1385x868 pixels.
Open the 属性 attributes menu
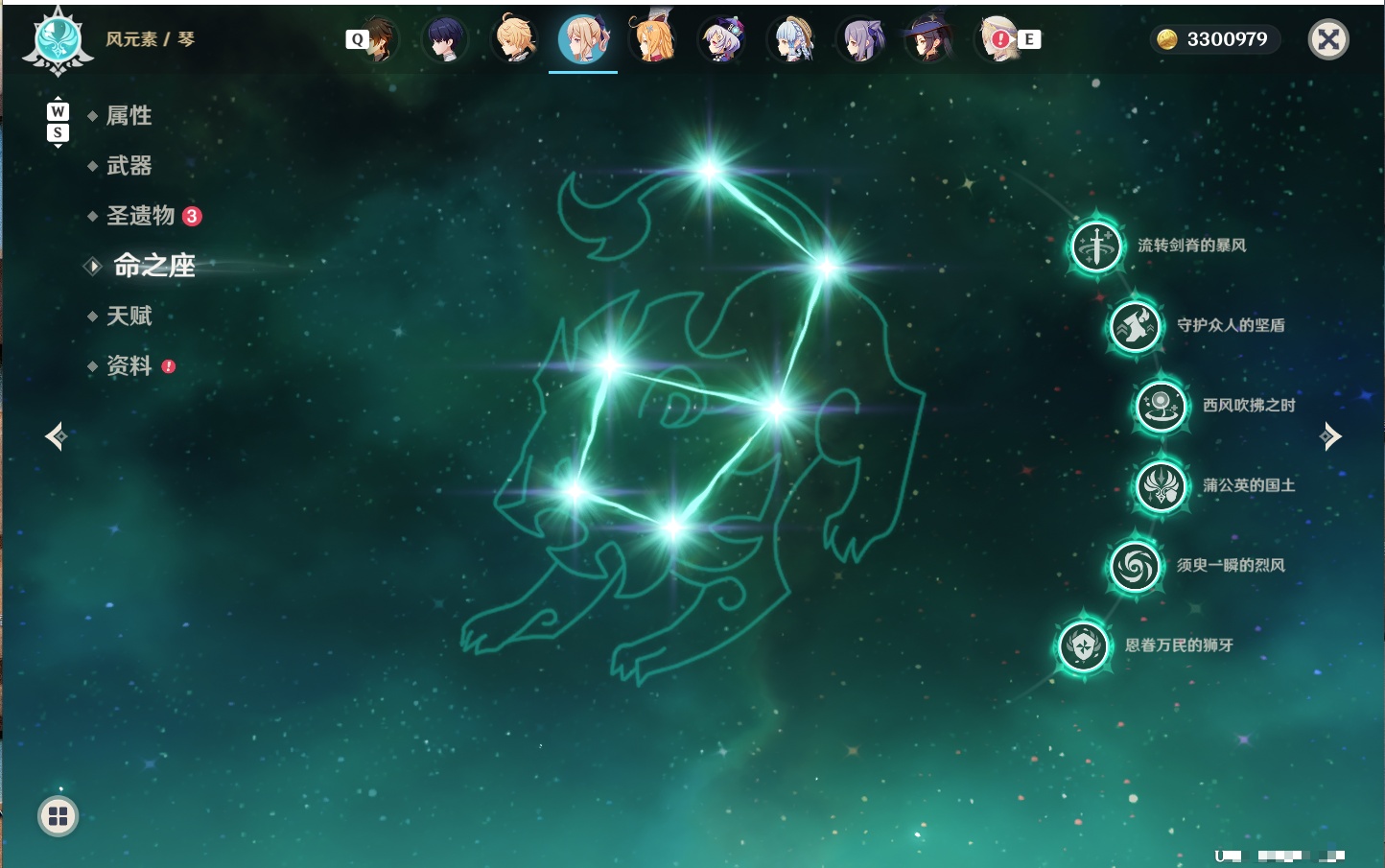pos(129,116)
